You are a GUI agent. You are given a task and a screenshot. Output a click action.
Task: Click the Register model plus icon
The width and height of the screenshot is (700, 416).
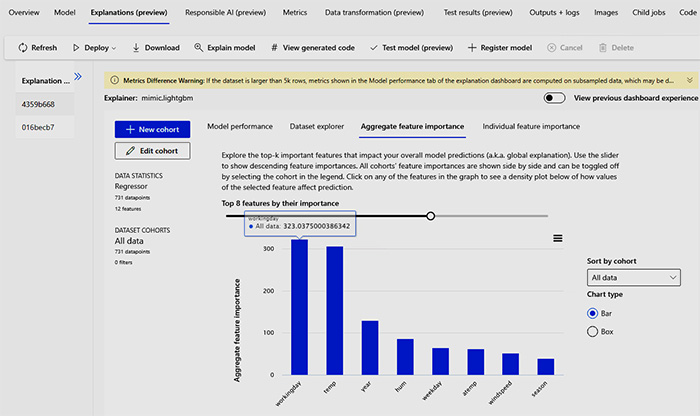point(473,48)
